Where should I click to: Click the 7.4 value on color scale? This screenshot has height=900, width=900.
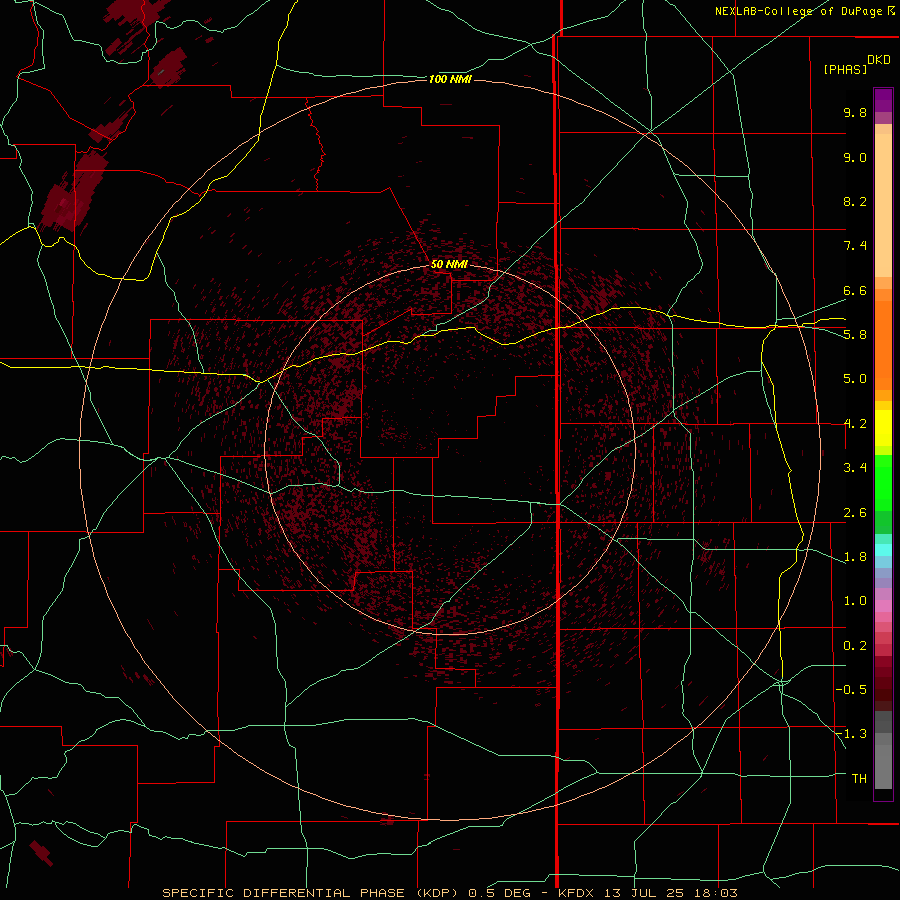coord(855,246)
